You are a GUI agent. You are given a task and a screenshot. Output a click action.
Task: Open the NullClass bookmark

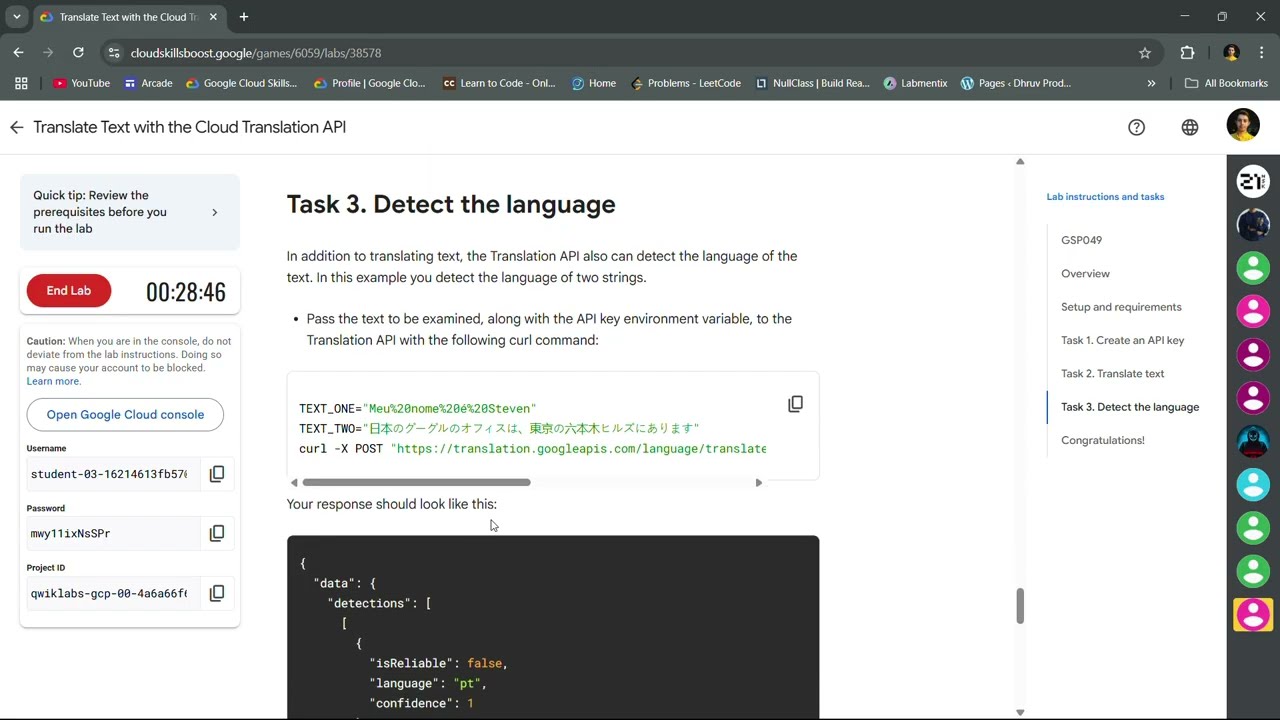click(x=812, y=83)
